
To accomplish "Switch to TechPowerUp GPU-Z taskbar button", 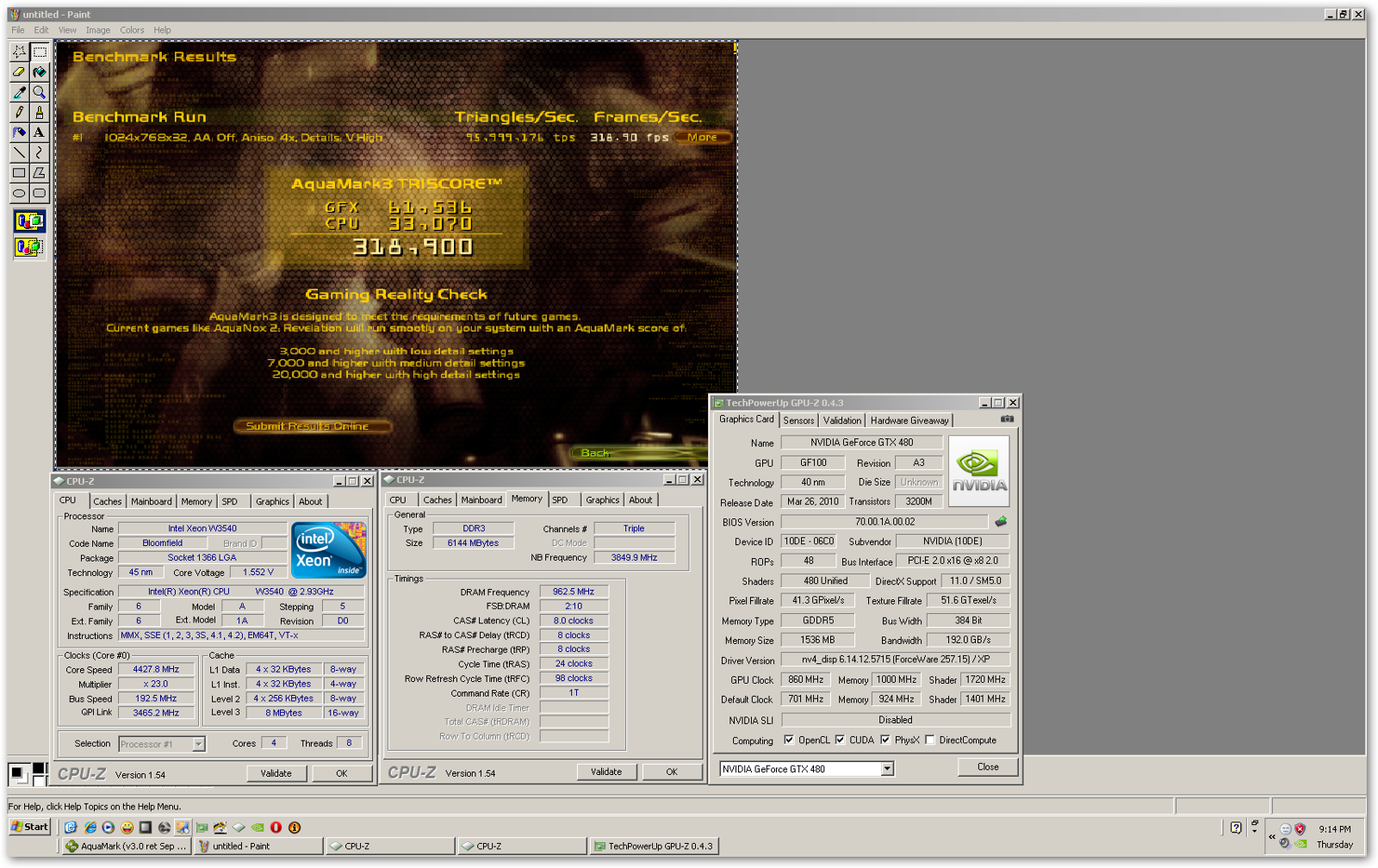I will point(654,846).
